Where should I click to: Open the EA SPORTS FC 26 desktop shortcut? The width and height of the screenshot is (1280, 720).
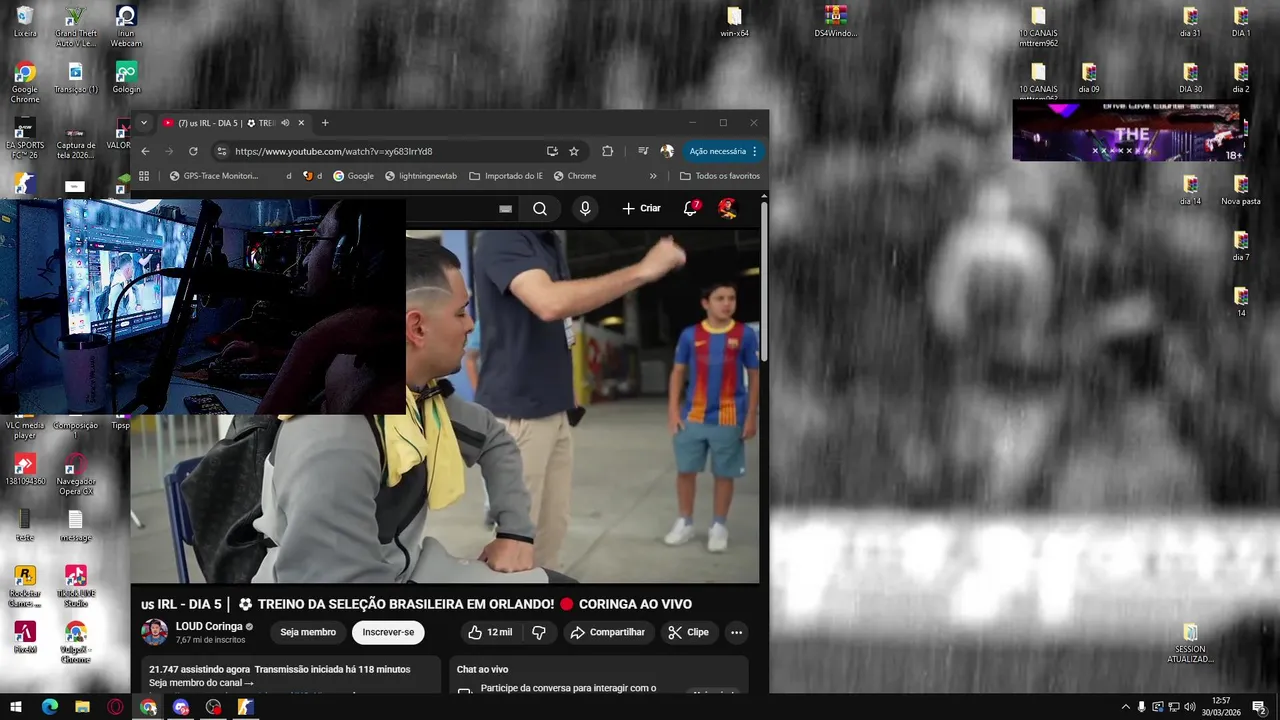coord(25,139)
